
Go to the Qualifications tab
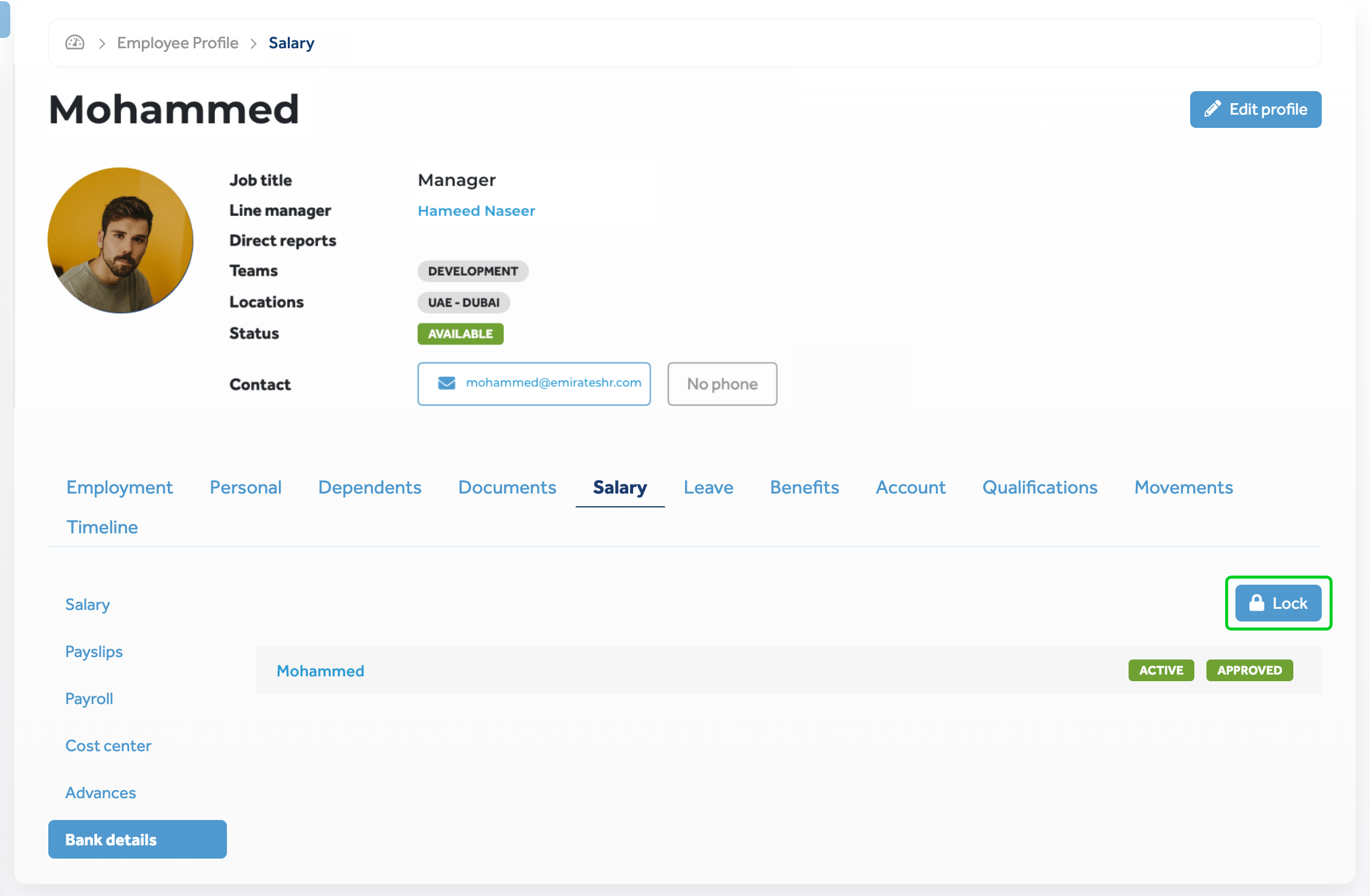tap(1039, 487)
